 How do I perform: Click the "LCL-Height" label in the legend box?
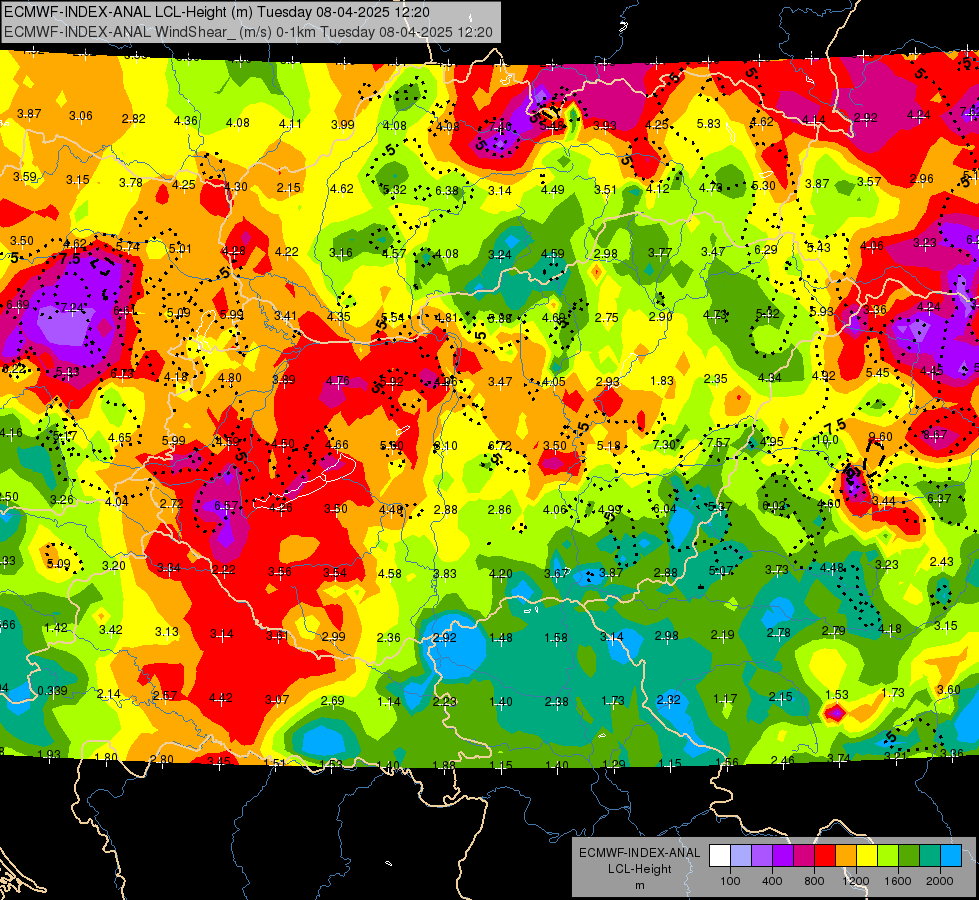[x=639, y=869]
